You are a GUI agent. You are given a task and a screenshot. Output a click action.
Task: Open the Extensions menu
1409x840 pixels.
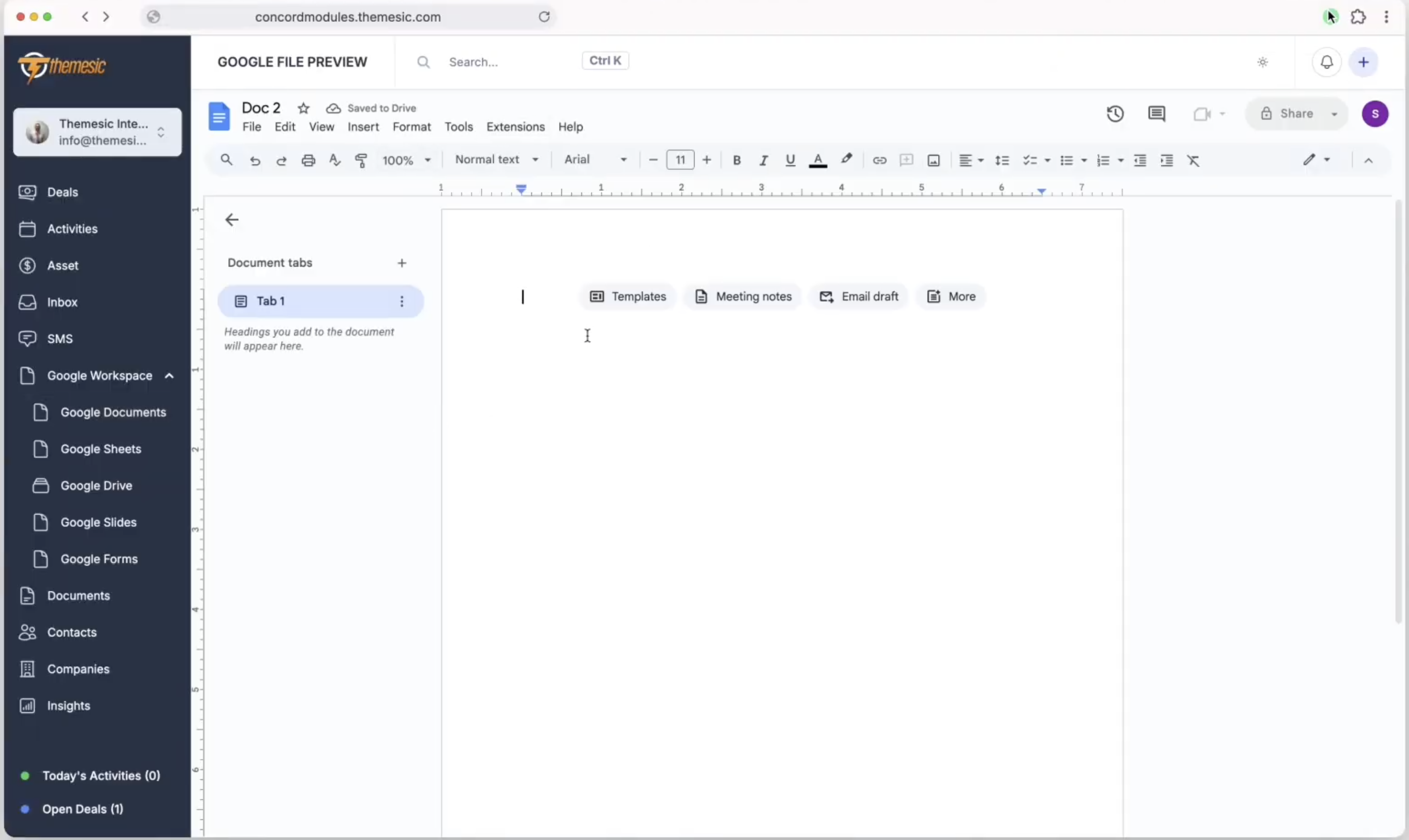click(x=515, y=127)
